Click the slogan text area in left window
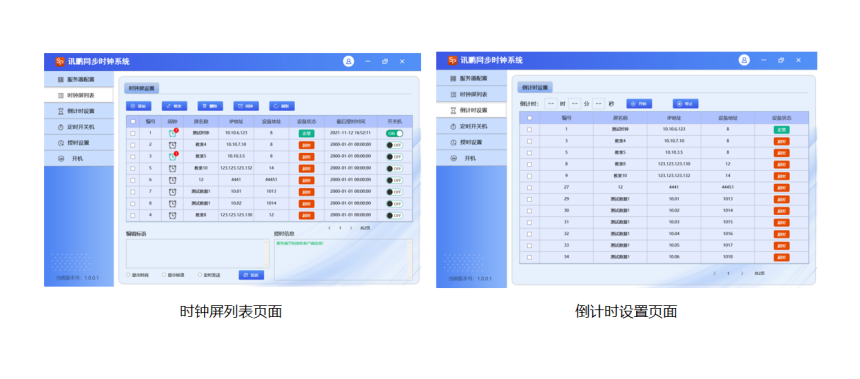The image size is (860, 379). pyautogui.click(x=197, y=253)
